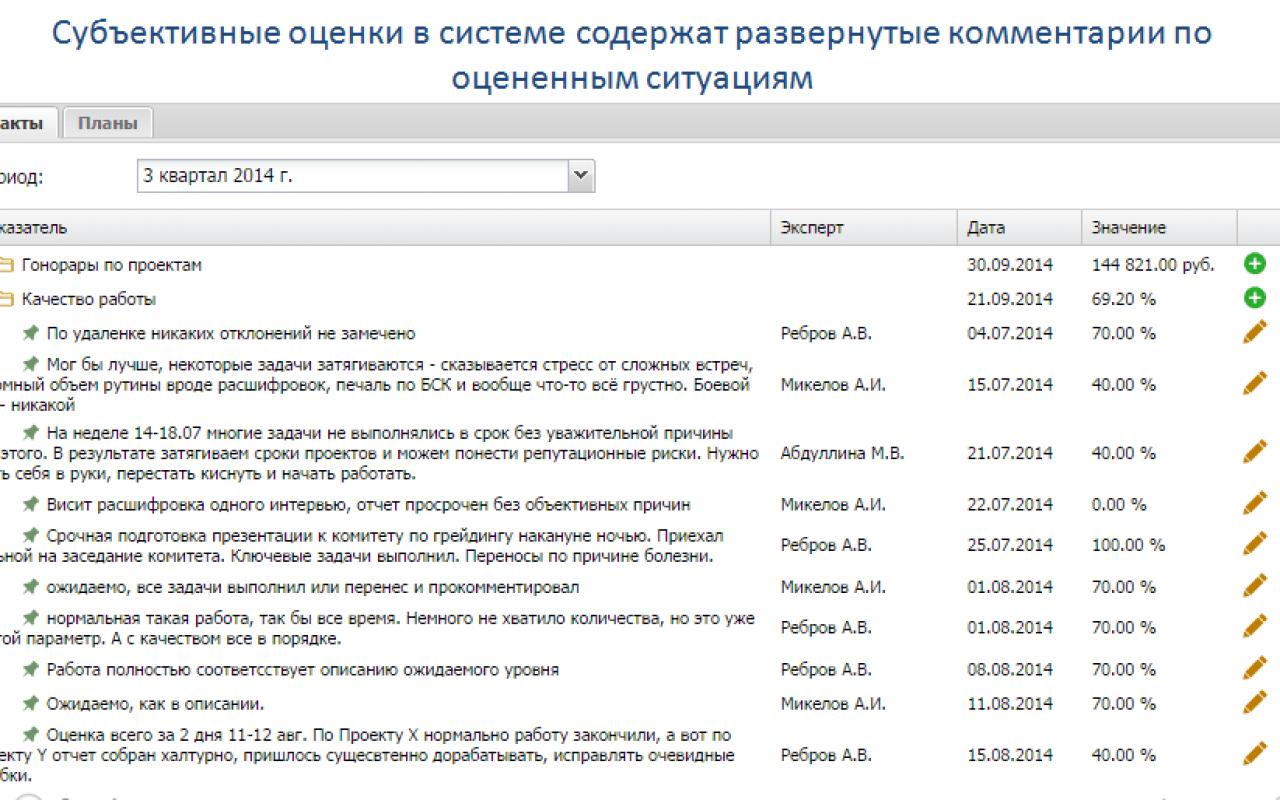Click value 40.00 % on 21.07.2014 row
This screenshot has width=1280, height=800.
coord(1124,453)
